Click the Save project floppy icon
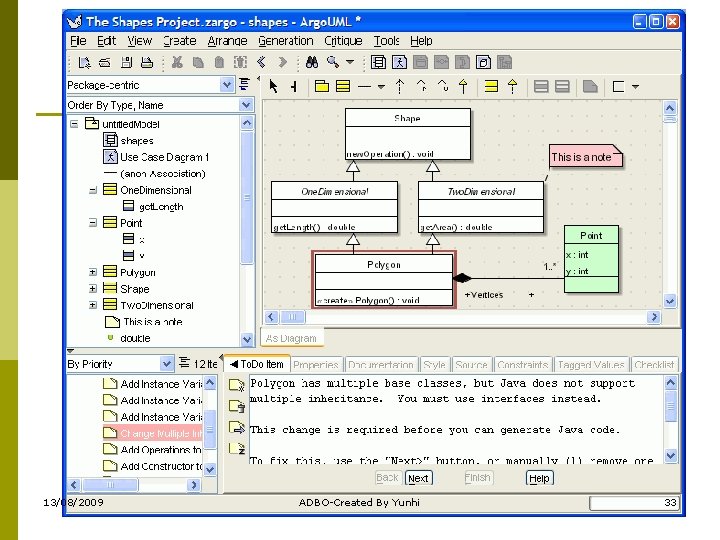 click(127, 62)
